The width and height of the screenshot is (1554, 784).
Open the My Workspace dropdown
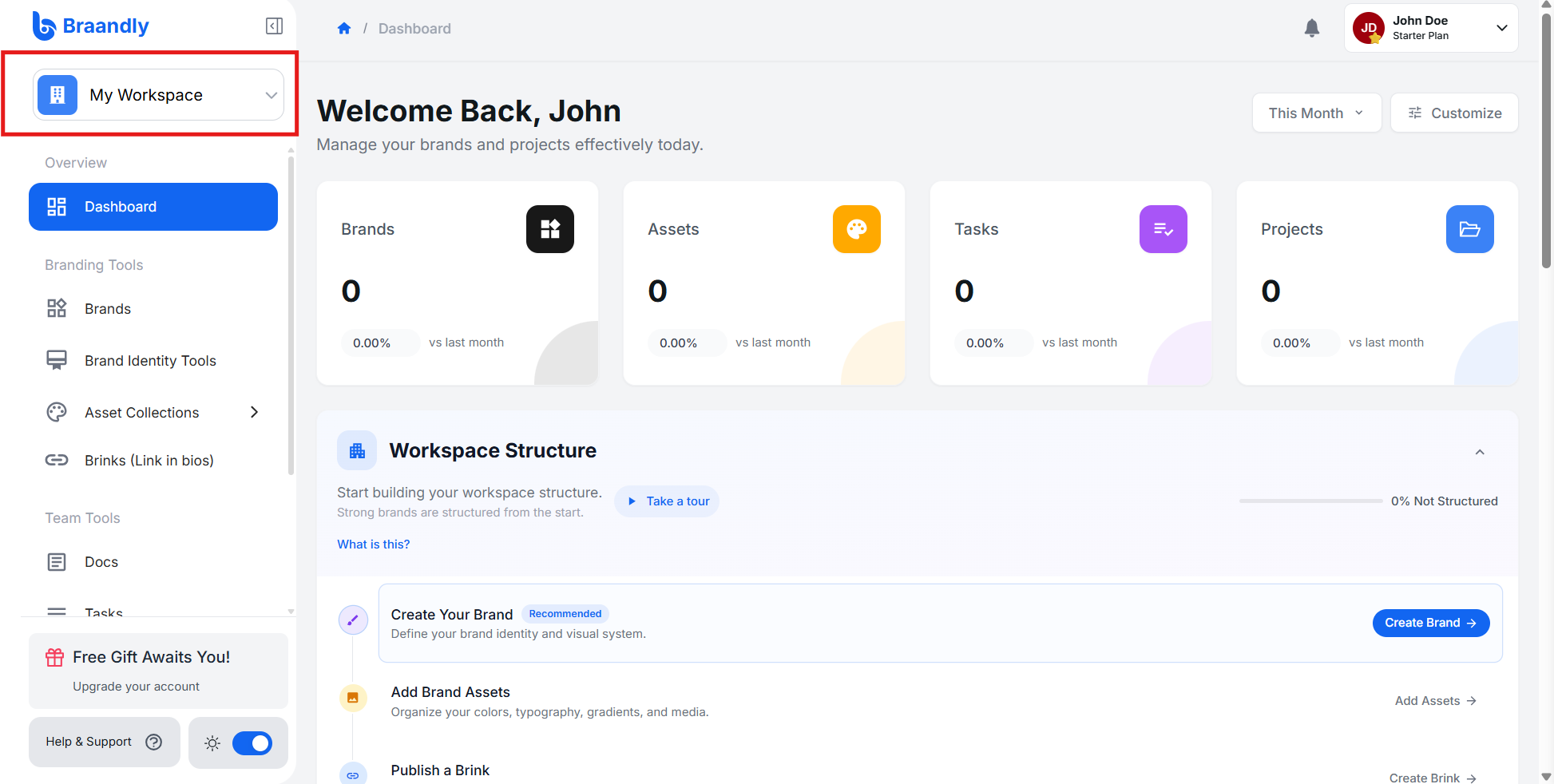pyautogui.click(x=158, y=95)
